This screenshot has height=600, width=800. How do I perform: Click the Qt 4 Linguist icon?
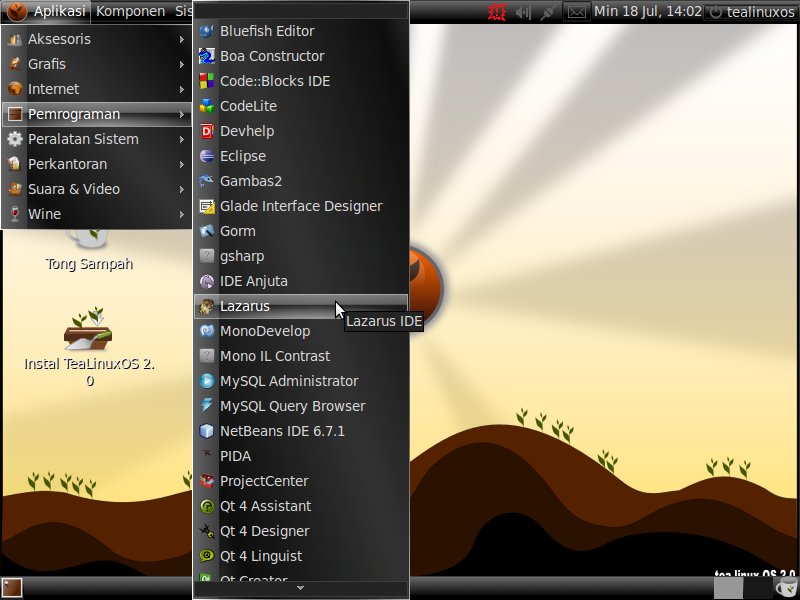pyautogui.click(x=207, y=556)
